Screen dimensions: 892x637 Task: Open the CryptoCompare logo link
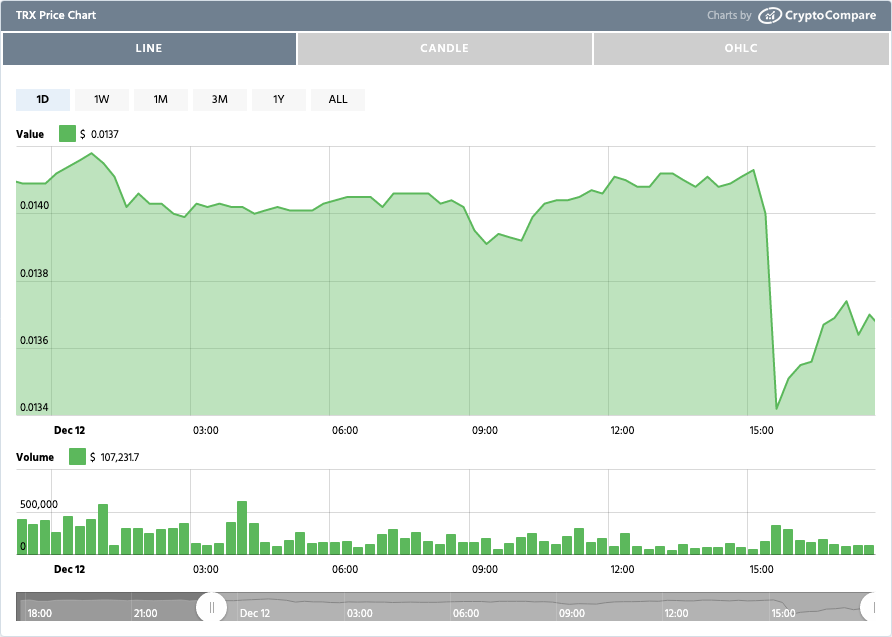pyautogui.click(x=817, y=15)
